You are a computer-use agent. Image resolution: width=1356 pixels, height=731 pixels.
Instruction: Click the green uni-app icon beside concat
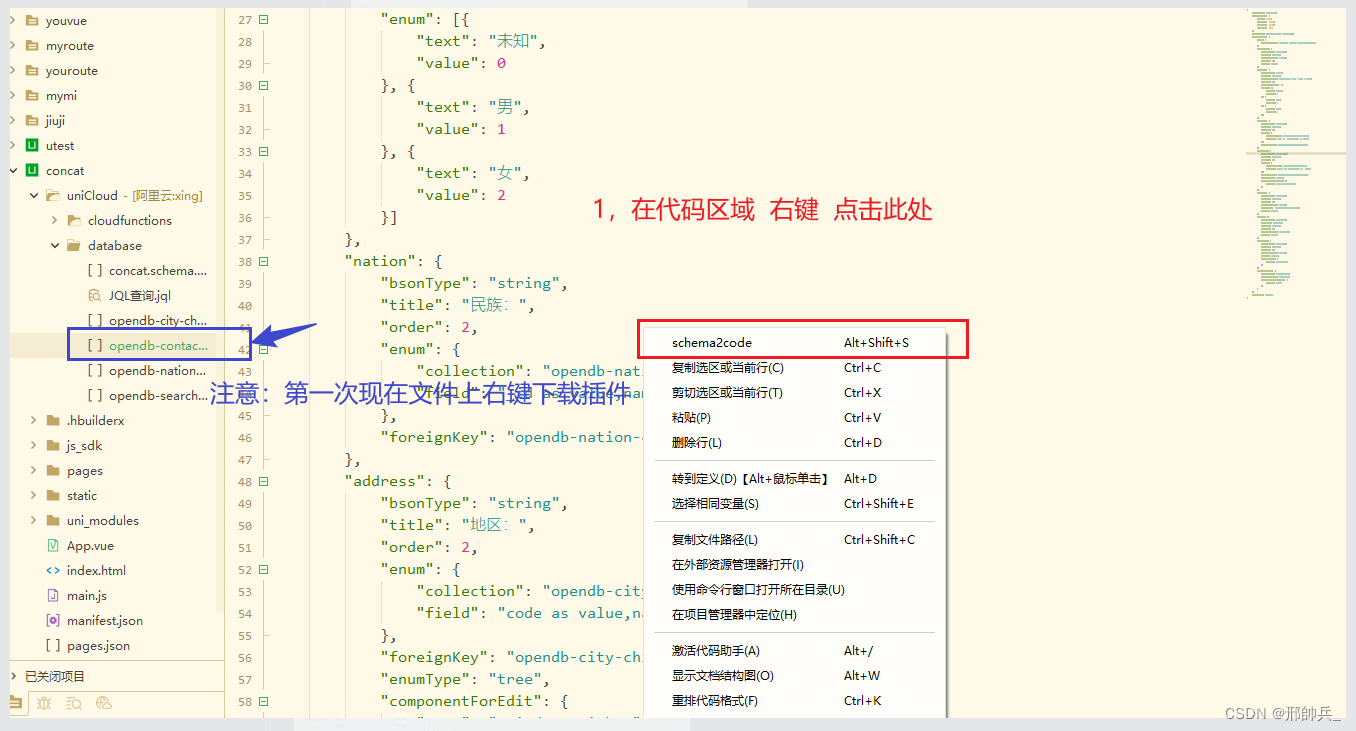[32, 171]
